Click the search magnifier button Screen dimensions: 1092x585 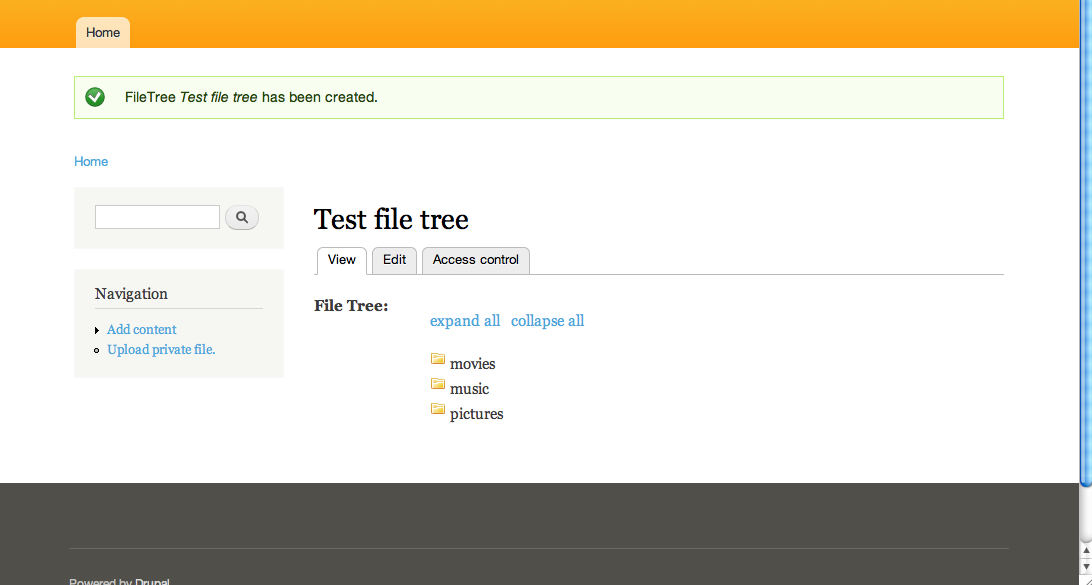pos(242,217)
